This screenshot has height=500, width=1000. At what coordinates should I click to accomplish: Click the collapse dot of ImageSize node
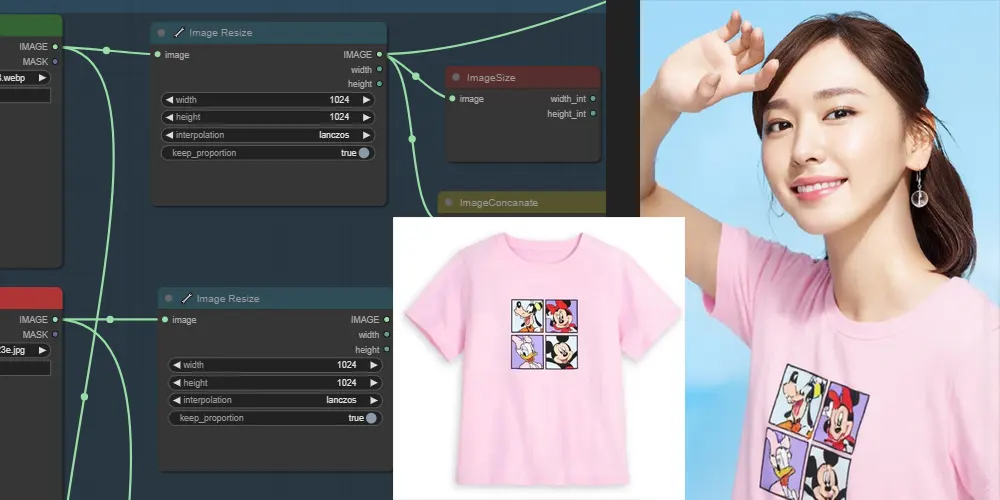tap(456, 77)
